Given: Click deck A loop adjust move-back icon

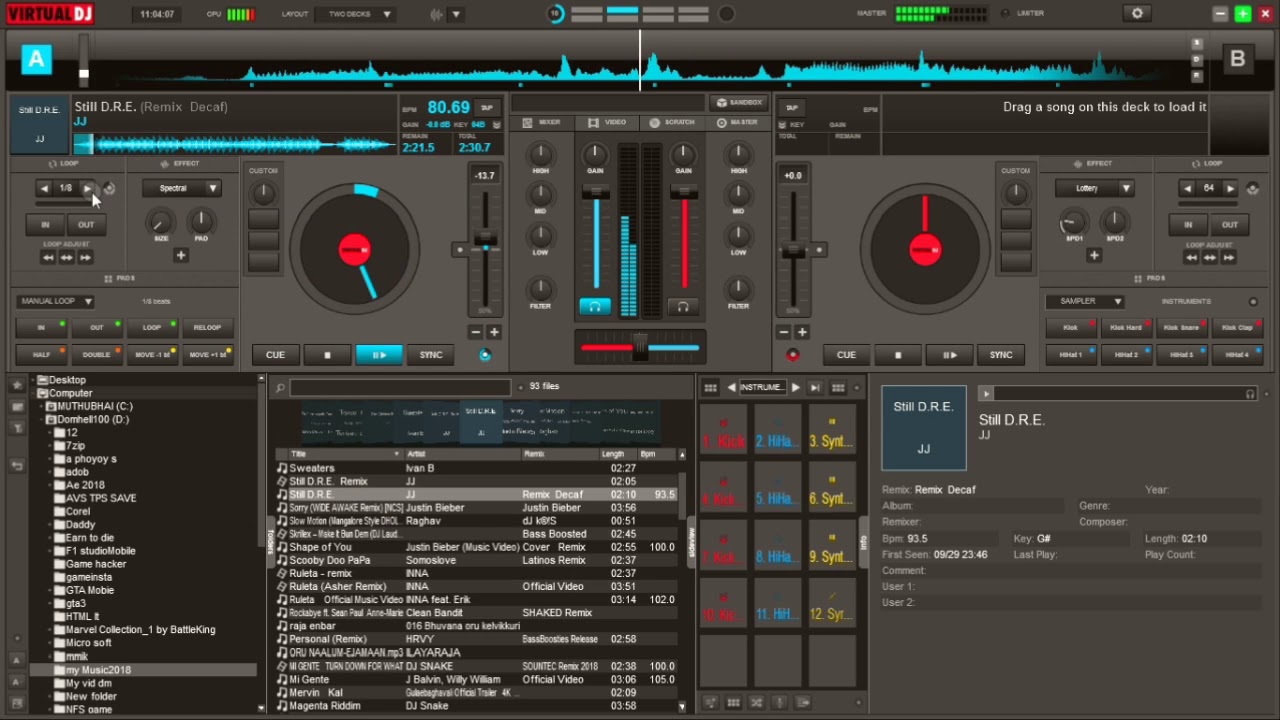Looking at the screenshot, I should [48, 258].
